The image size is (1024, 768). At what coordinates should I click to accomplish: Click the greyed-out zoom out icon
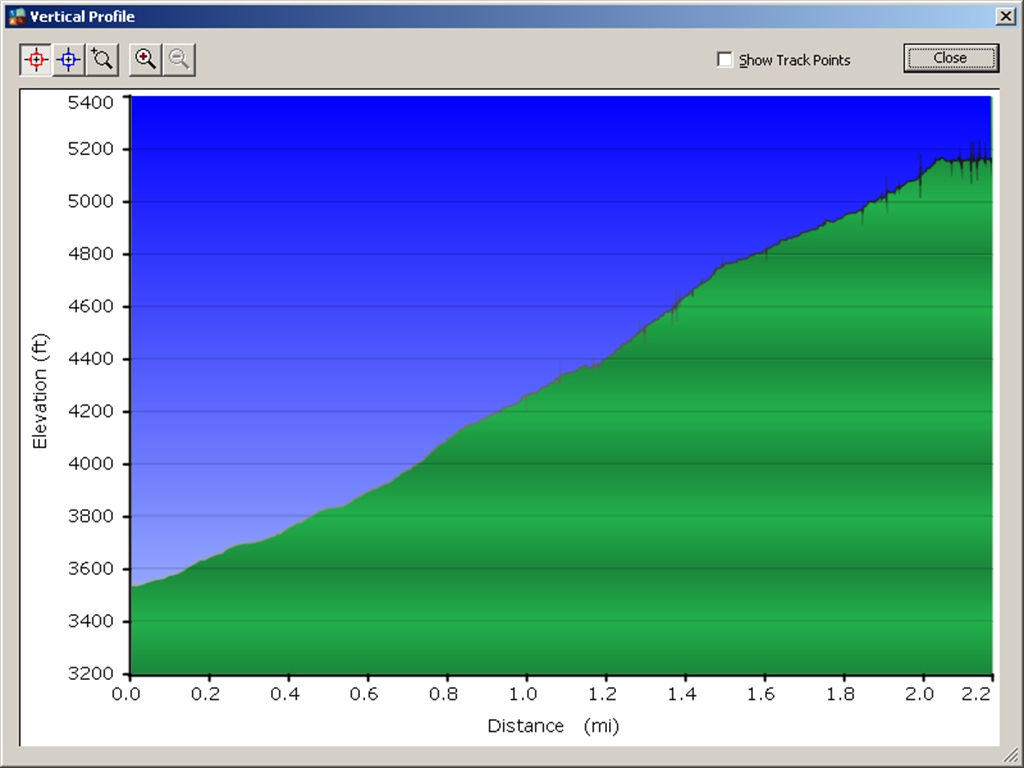coord(179,60)
